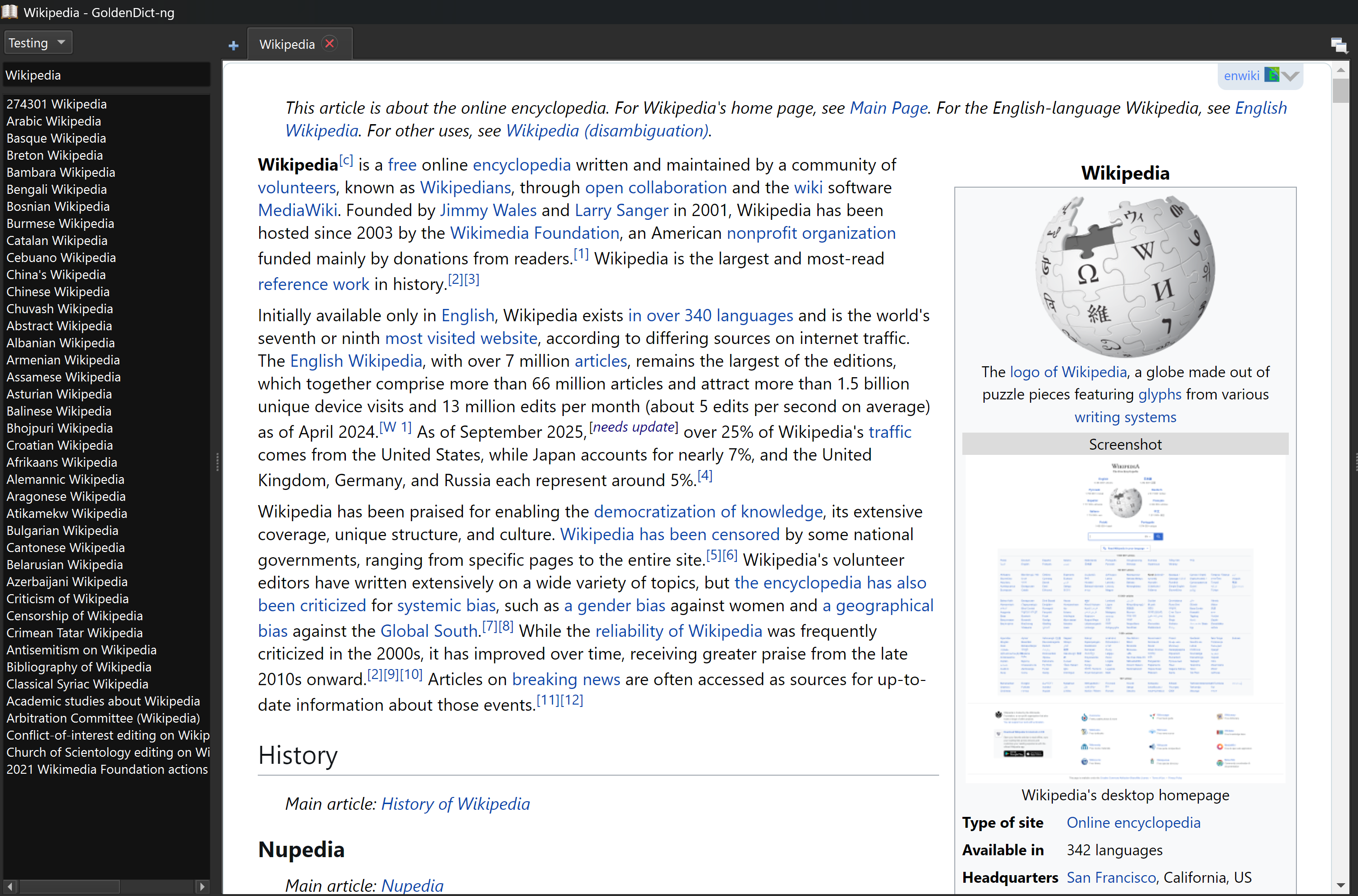The height and width of the screenshot is (896, 1358).
Task: Switch to the Wikipedia tab
Action: coord(287,44)
